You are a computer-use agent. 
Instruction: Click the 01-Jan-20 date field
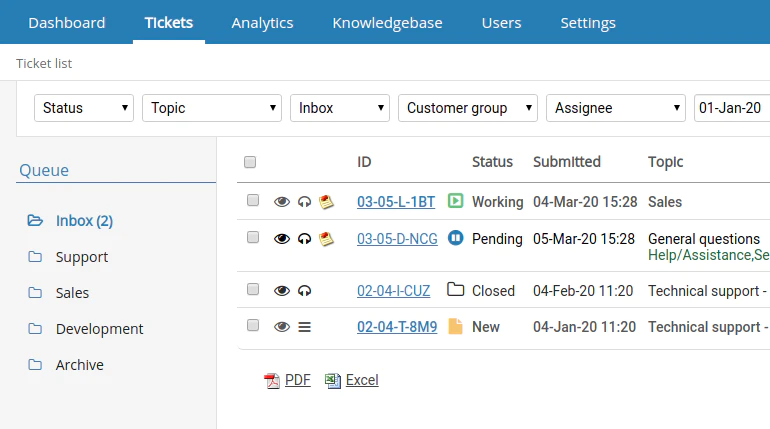click(732, 108)
